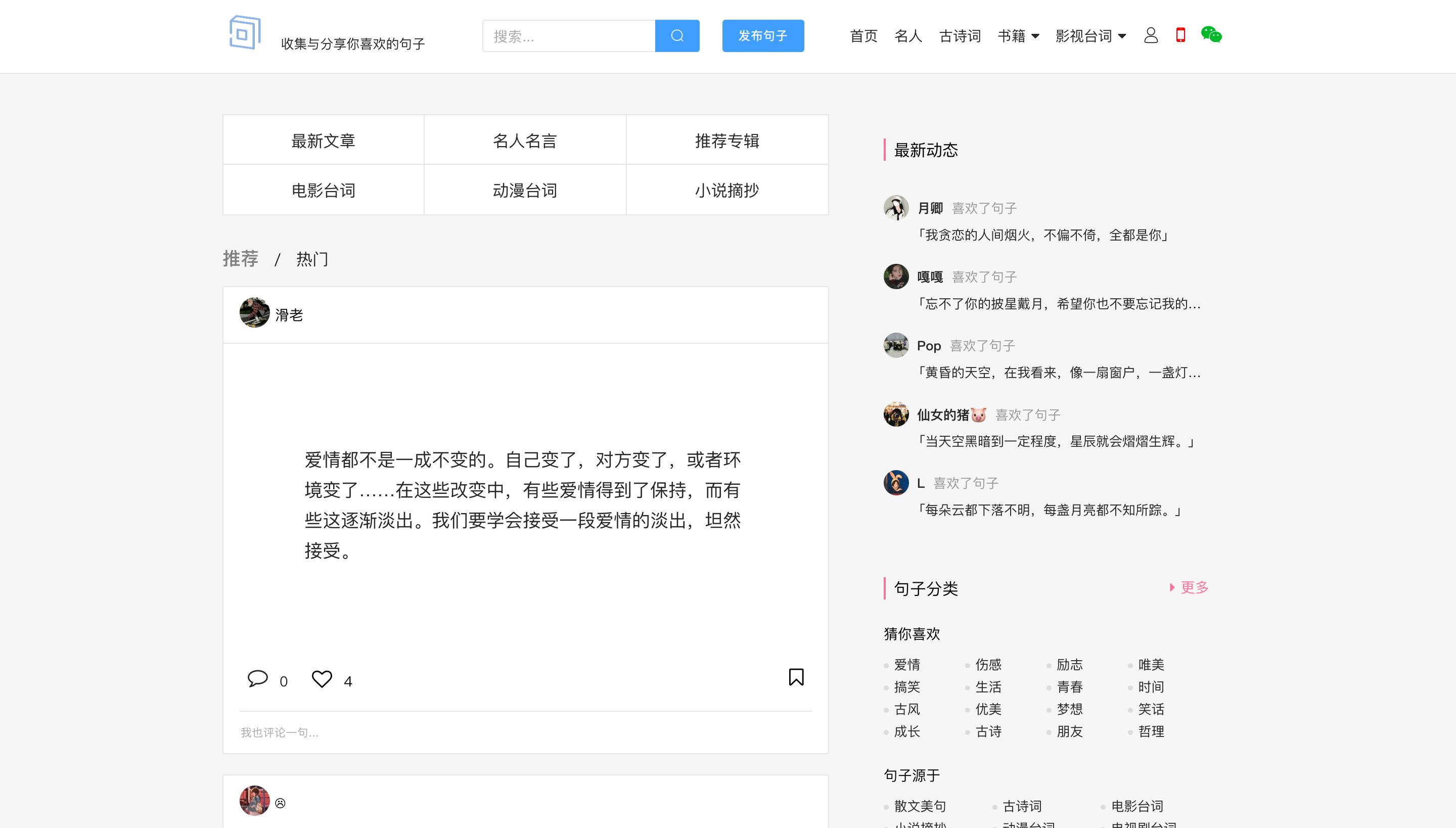Click the green WeChat icon
This screenshot has height=828, width=1456.
[x=1211, y=35]
